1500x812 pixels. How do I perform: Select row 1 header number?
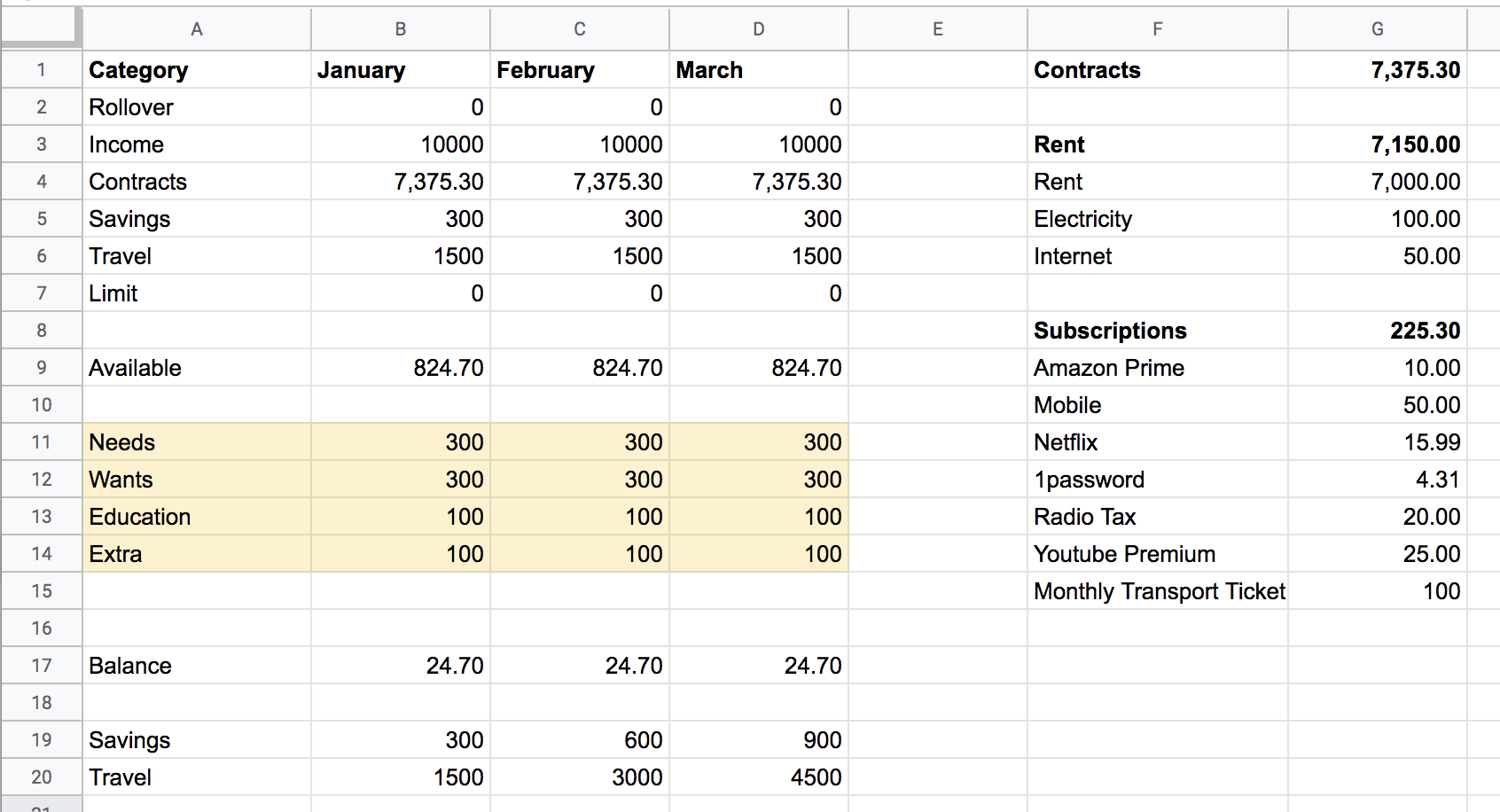(x=42, y=70)
